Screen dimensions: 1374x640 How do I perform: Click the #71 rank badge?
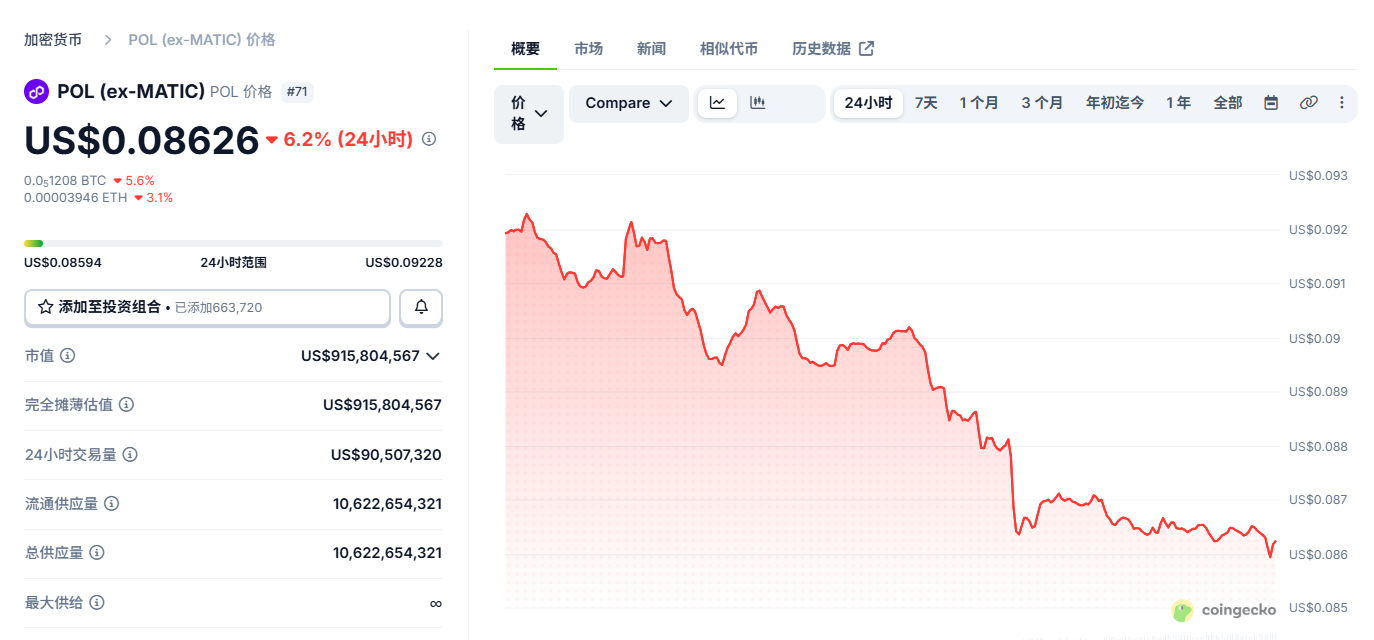[297, 92]
